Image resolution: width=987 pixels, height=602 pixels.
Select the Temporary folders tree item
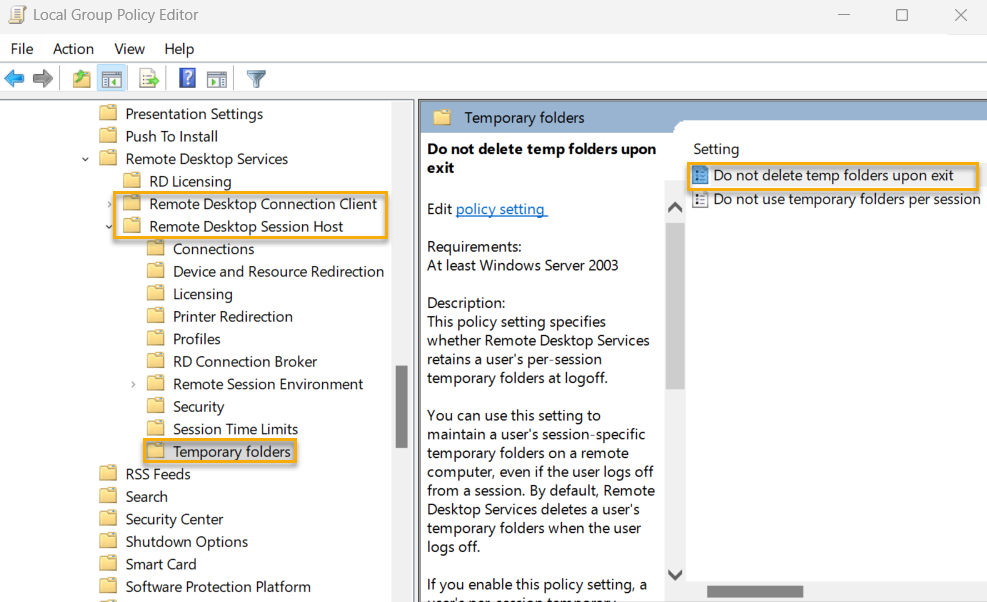(x=232, y=451)
